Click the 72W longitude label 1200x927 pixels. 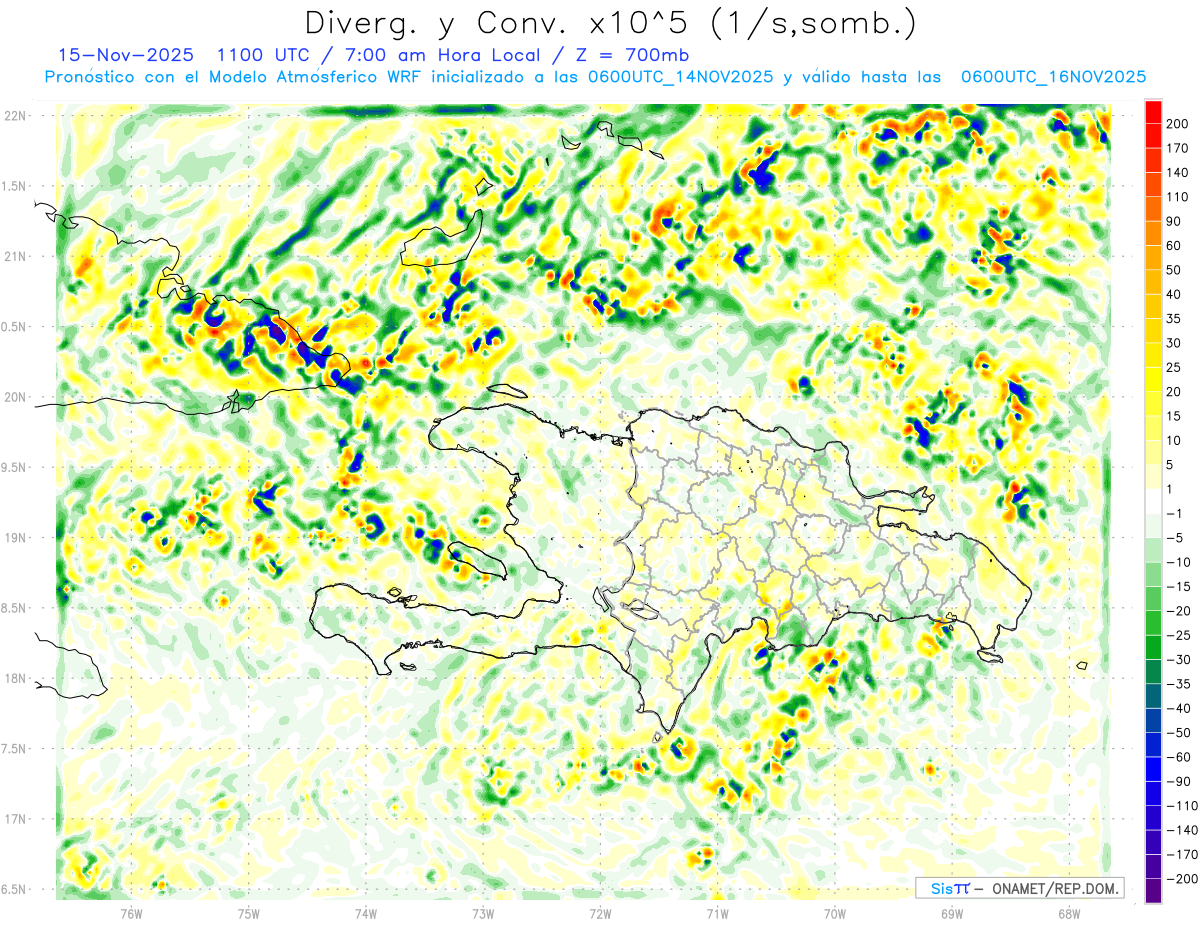click(600, 912)
